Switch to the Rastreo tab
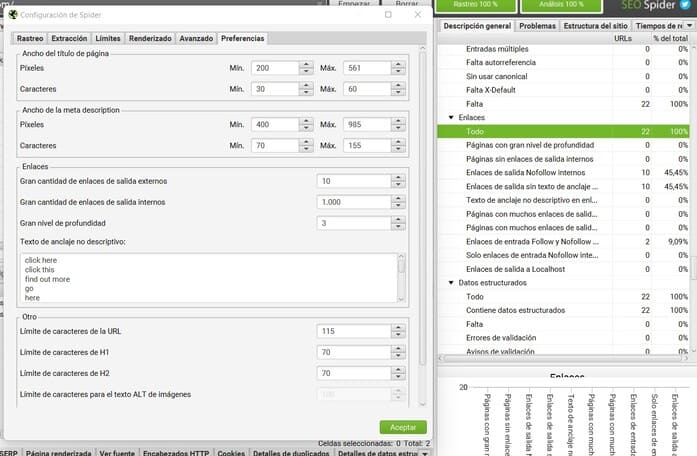 point(30,39)
